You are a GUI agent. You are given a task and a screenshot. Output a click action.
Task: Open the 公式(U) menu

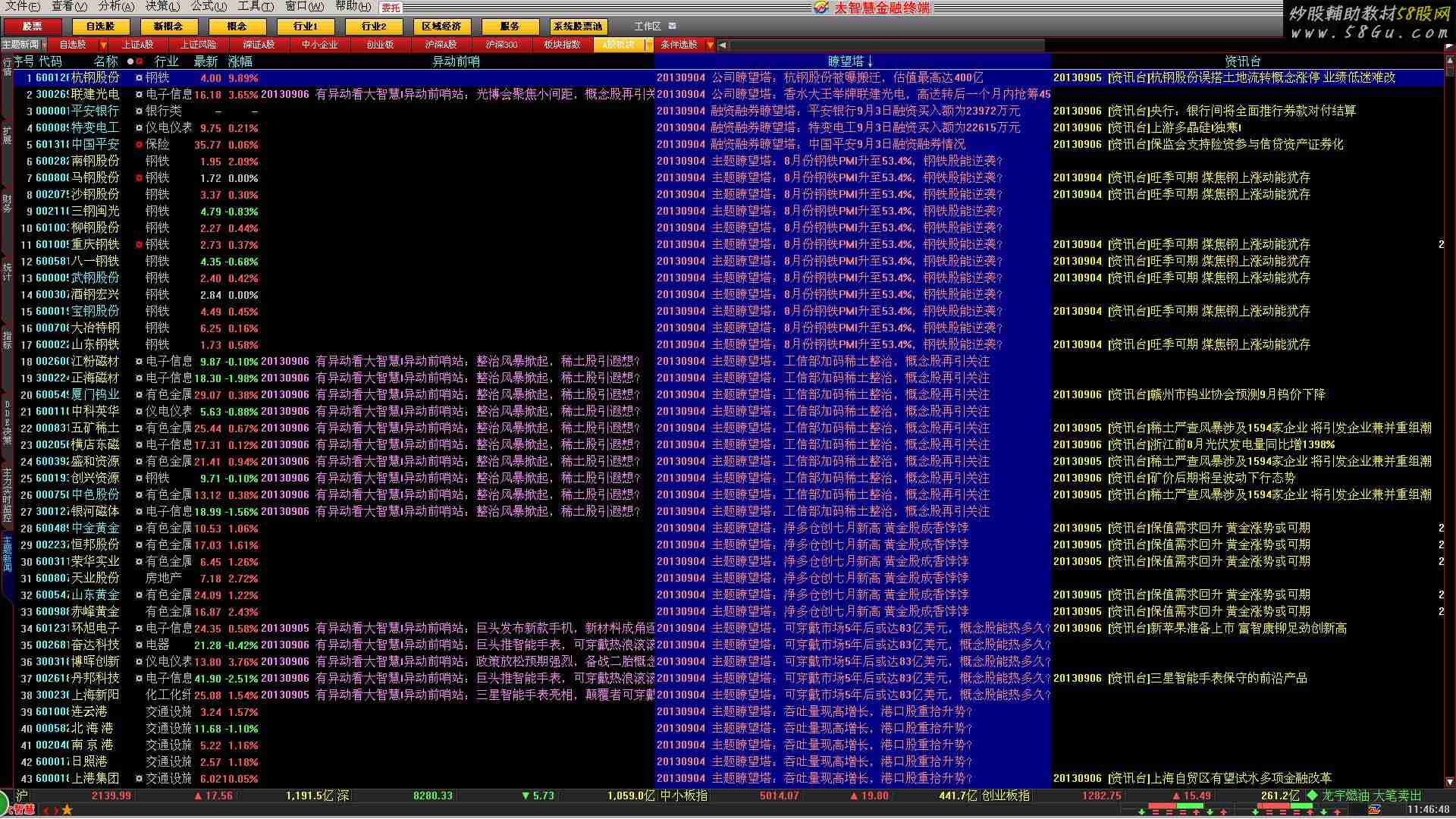click(x=209, y=6)
